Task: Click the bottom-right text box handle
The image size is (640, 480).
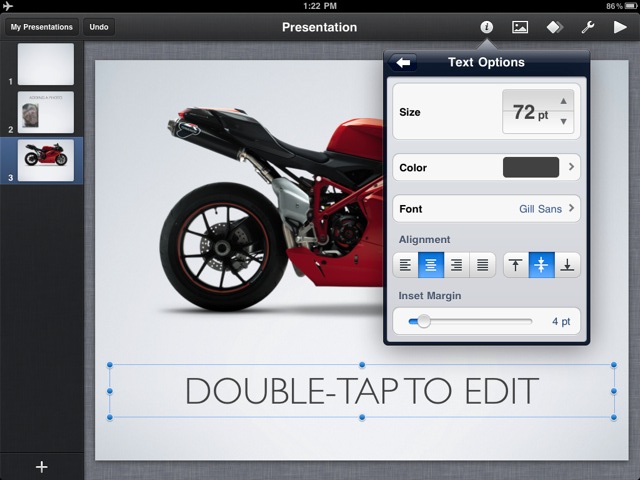Action: click(x=614, y=418)
